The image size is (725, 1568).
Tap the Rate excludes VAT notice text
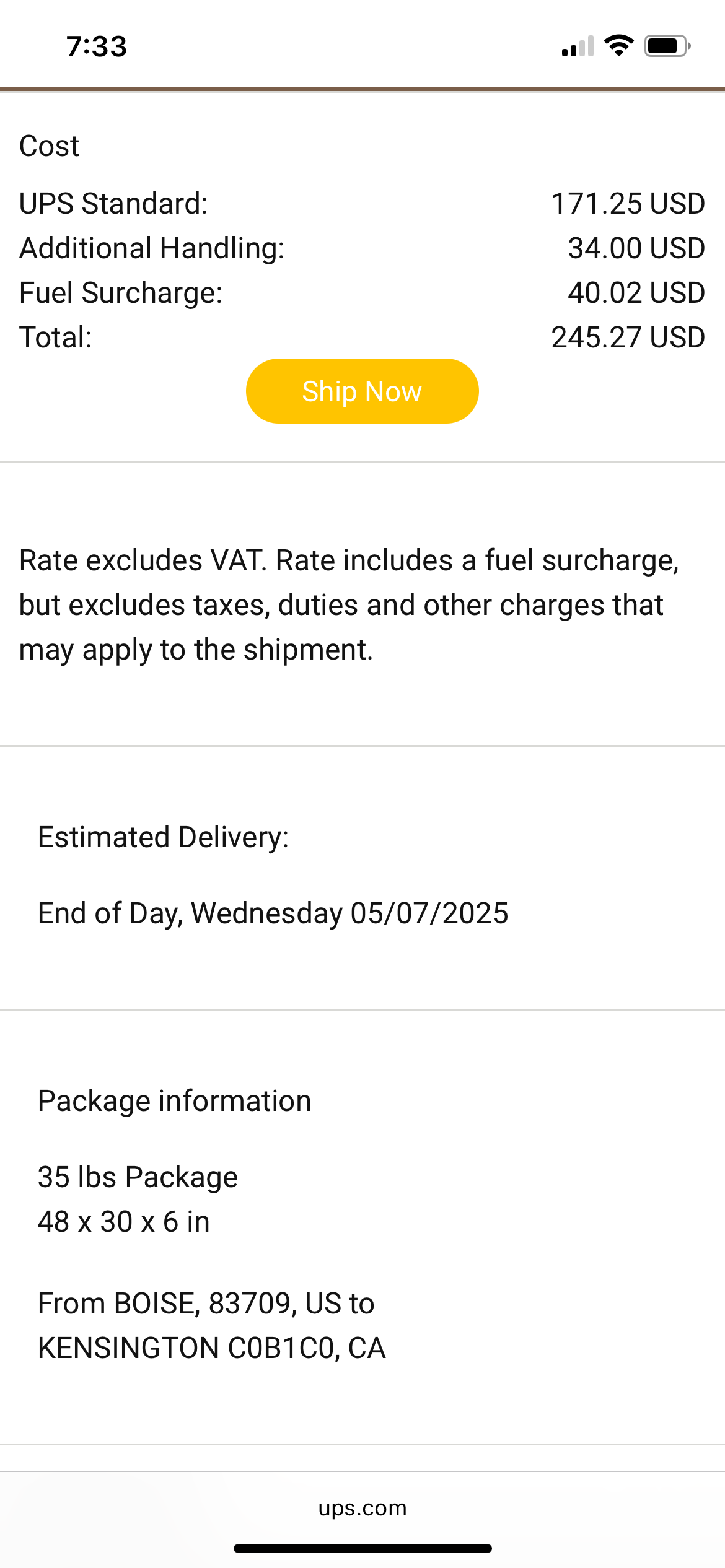[349, 605]
